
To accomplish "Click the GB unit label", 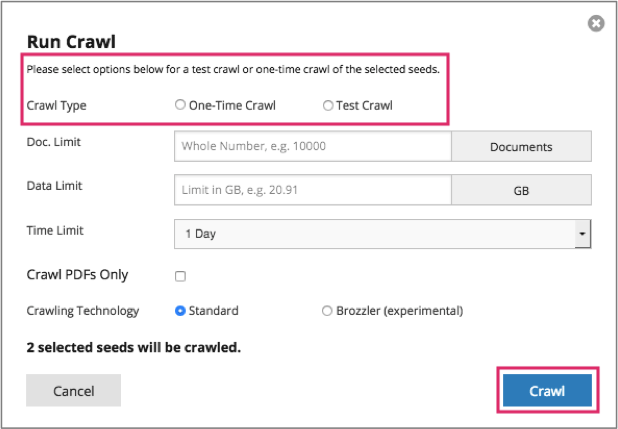I will tap(521, 190).
